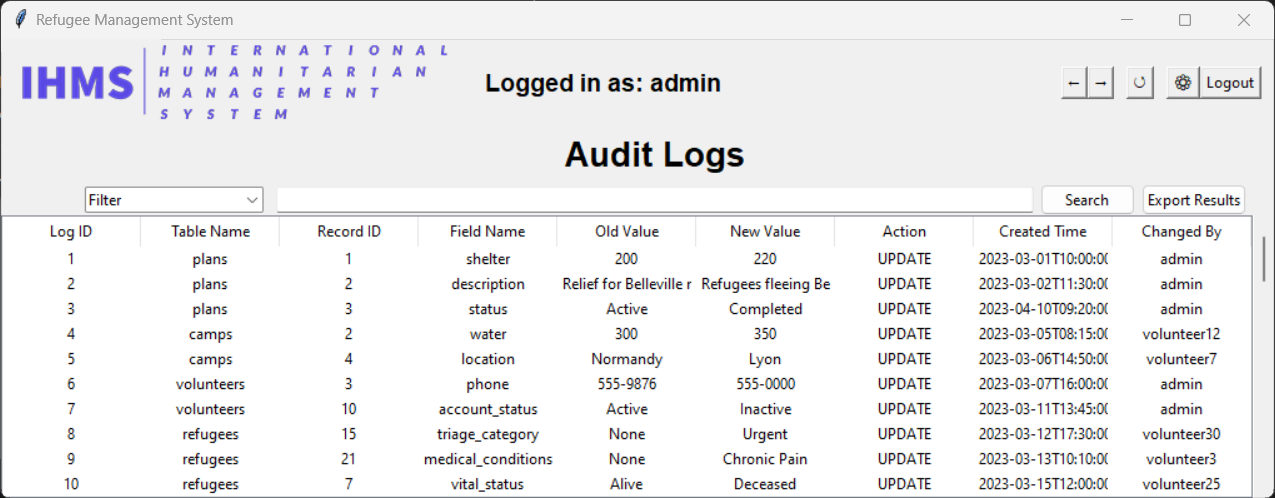This screenshot has width=1275, height=498.
Task: Select the 'Normandy' old value cell
Action: pyautogui.click(x=627, y=359)
